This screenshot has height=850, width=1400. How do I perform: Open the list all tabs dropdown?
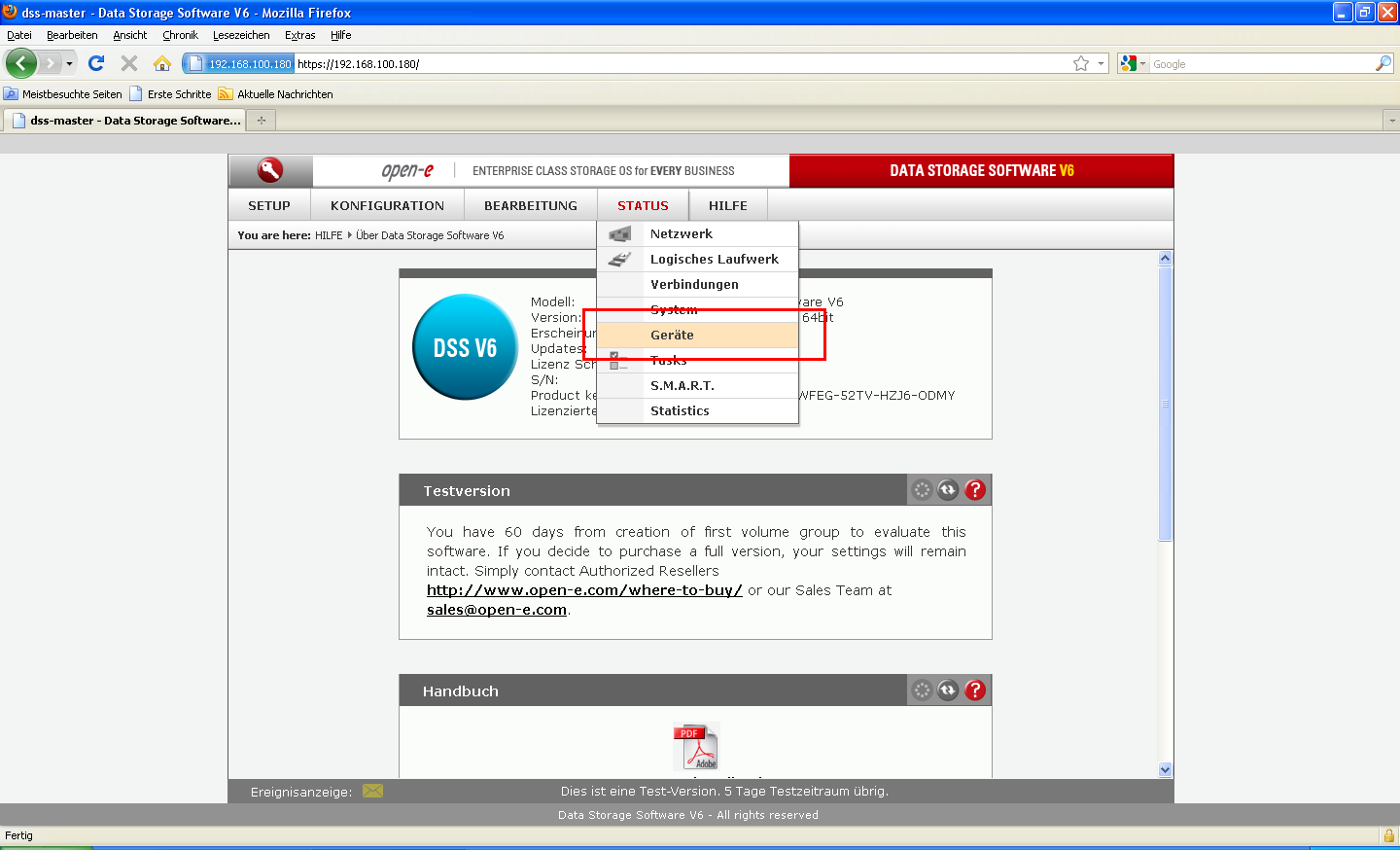[1391, 121]
